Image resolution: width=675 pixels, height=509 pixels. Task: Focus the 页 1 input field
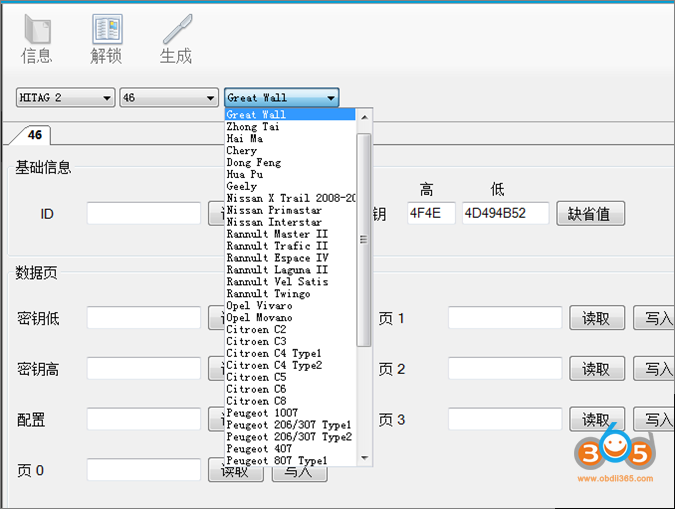[x=505, y=318]
